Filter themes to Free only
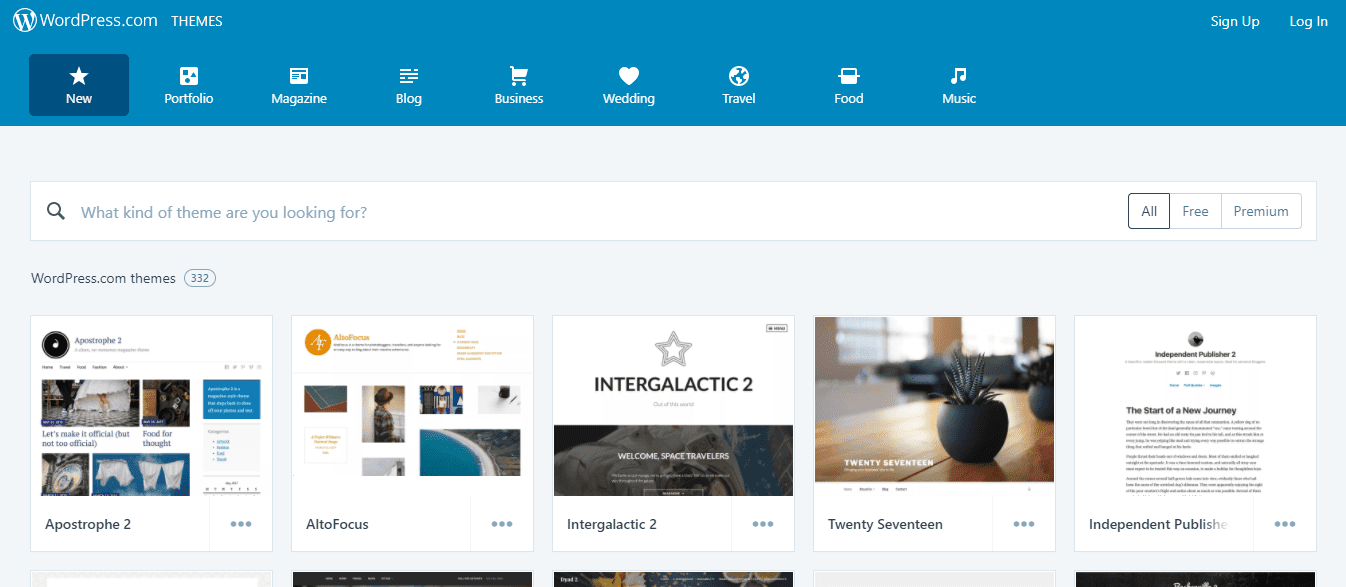 click(1195, 211)
